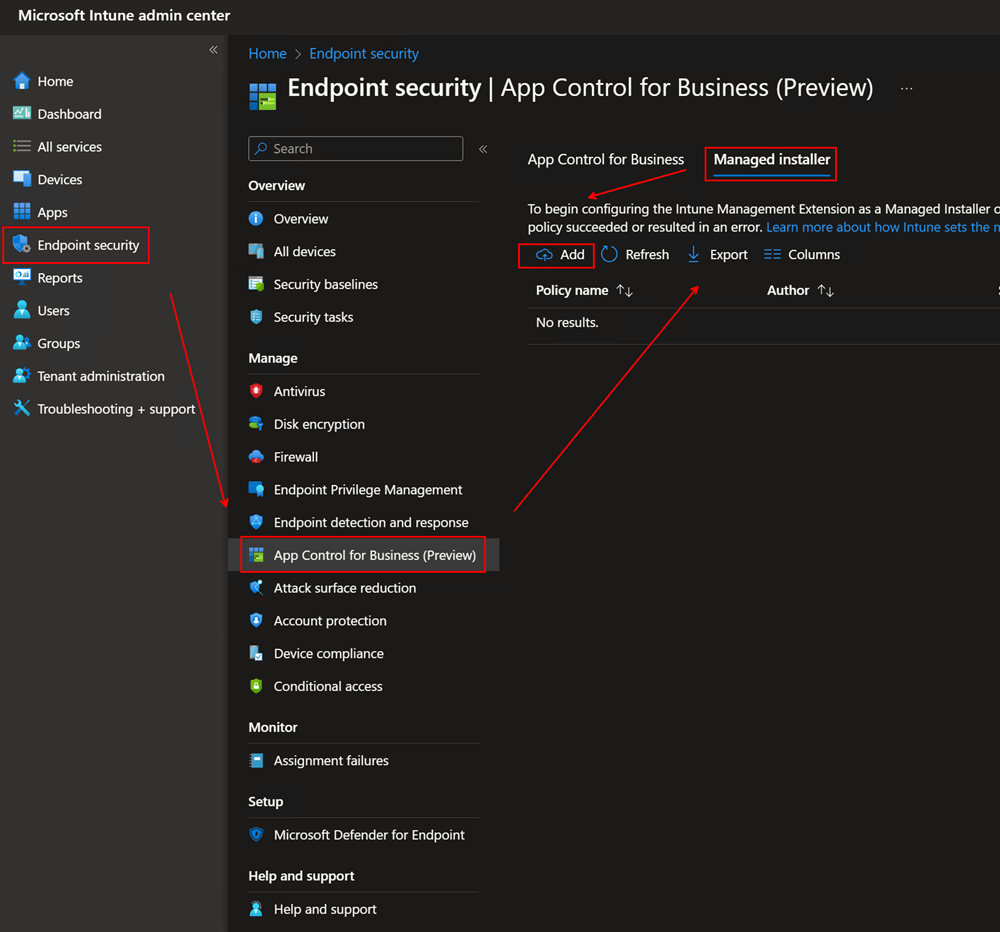Screen dimensions: 1000x932
Task: Refresh the managed installer policy list
Action: tap(635, 255)
